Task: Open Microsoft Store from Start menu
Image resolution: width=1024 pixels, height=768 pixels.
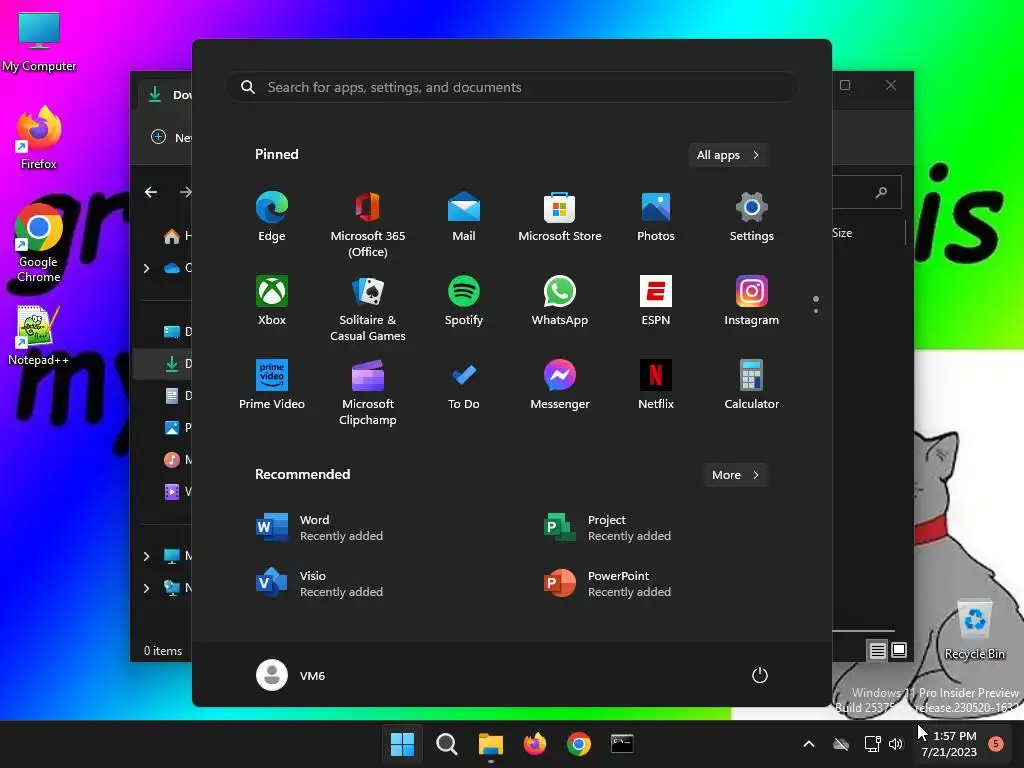Action: 560,217
